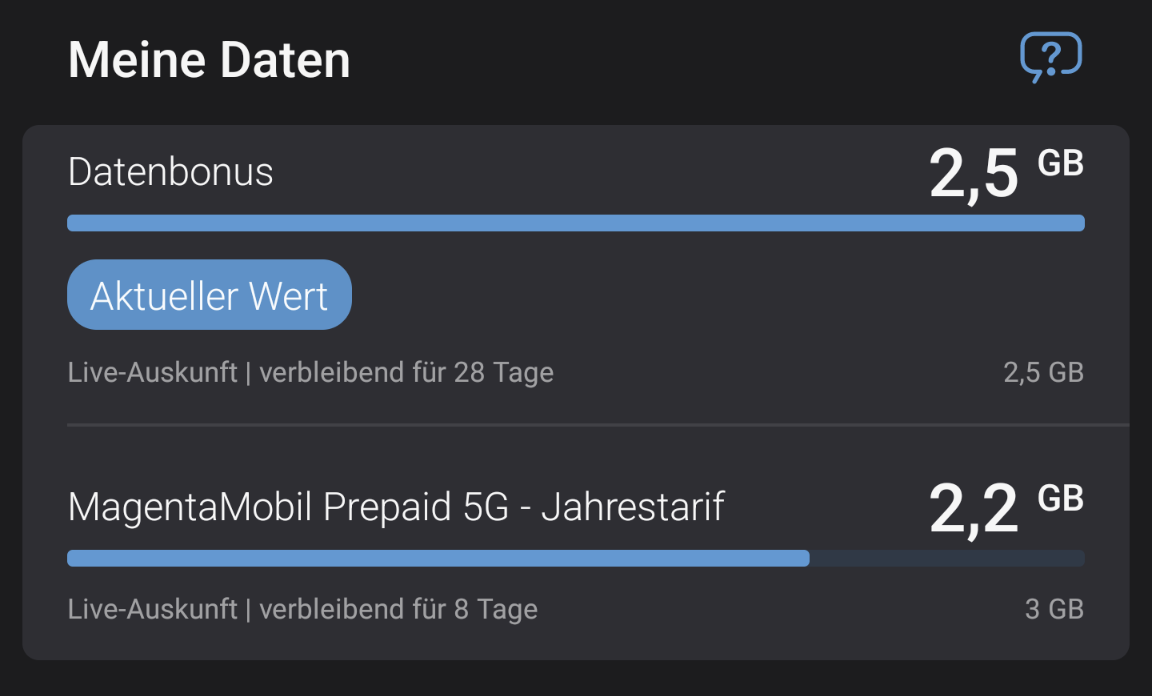Open the help chat bubble icon
The width and height of the screenshot is (1152, 696).
pos(1050,57)
